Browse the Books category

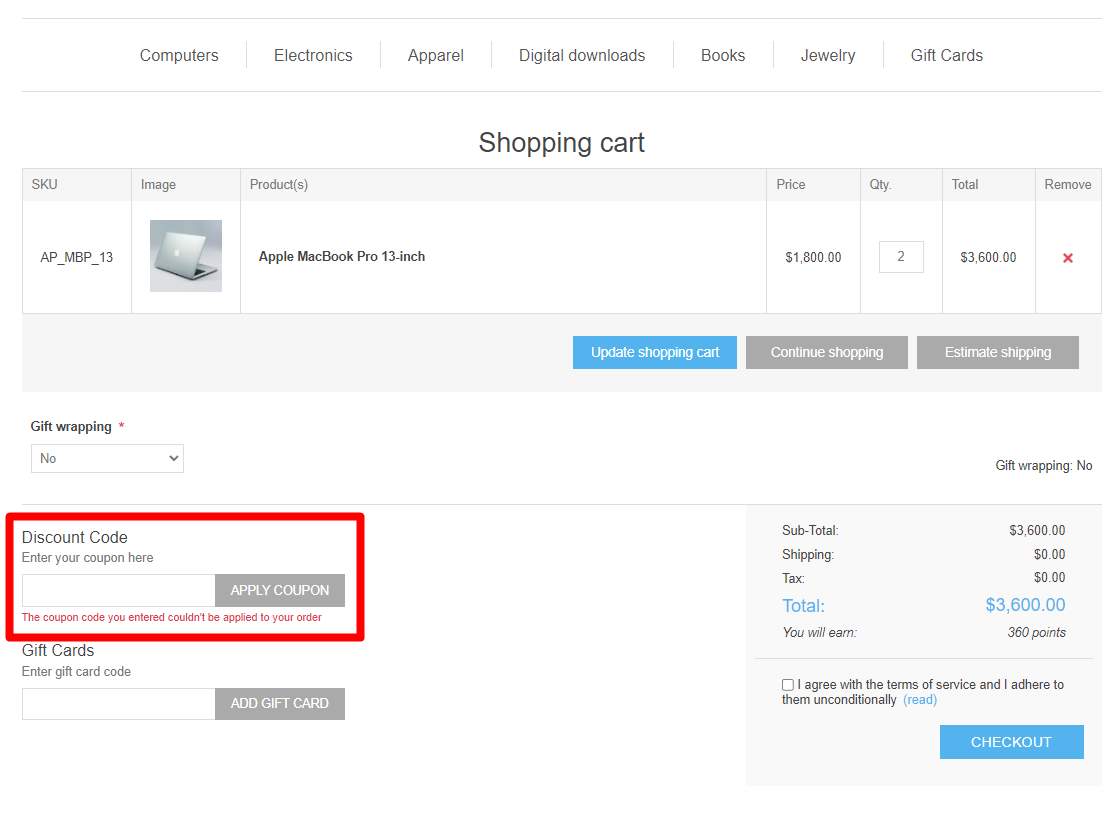[x=723, y=56]
